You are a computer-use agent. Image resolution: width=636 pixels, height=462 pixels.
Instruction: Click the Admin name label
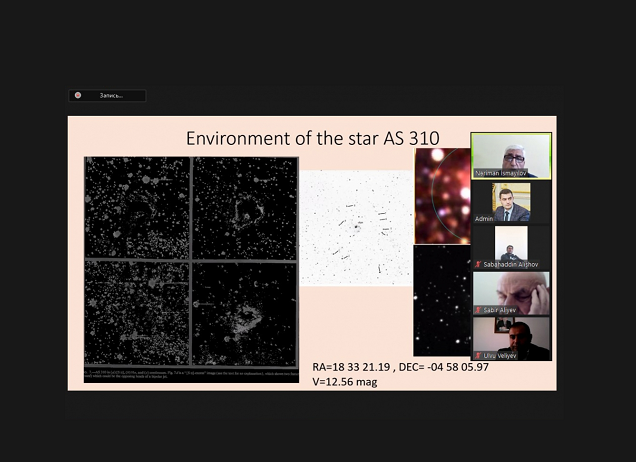tap(485, 218)
